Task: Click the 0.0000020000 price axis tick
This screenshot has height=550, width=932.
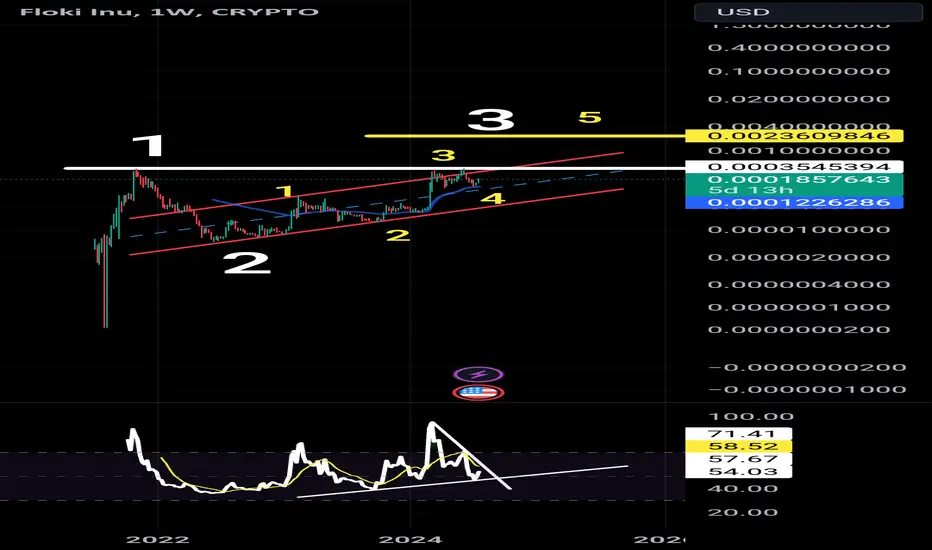Action: (x=799, y=257)
